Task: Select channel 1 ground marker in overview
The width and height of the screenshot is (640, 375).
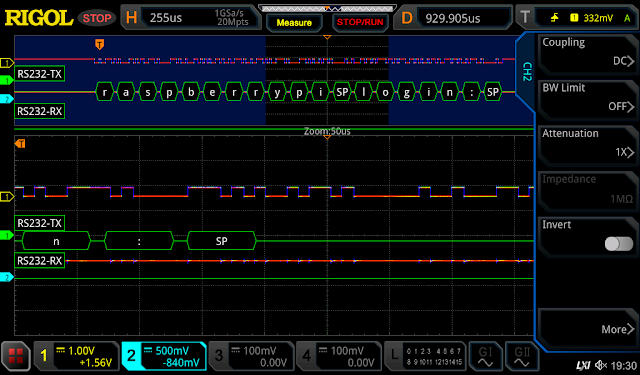Action: [x=7, y=63]
